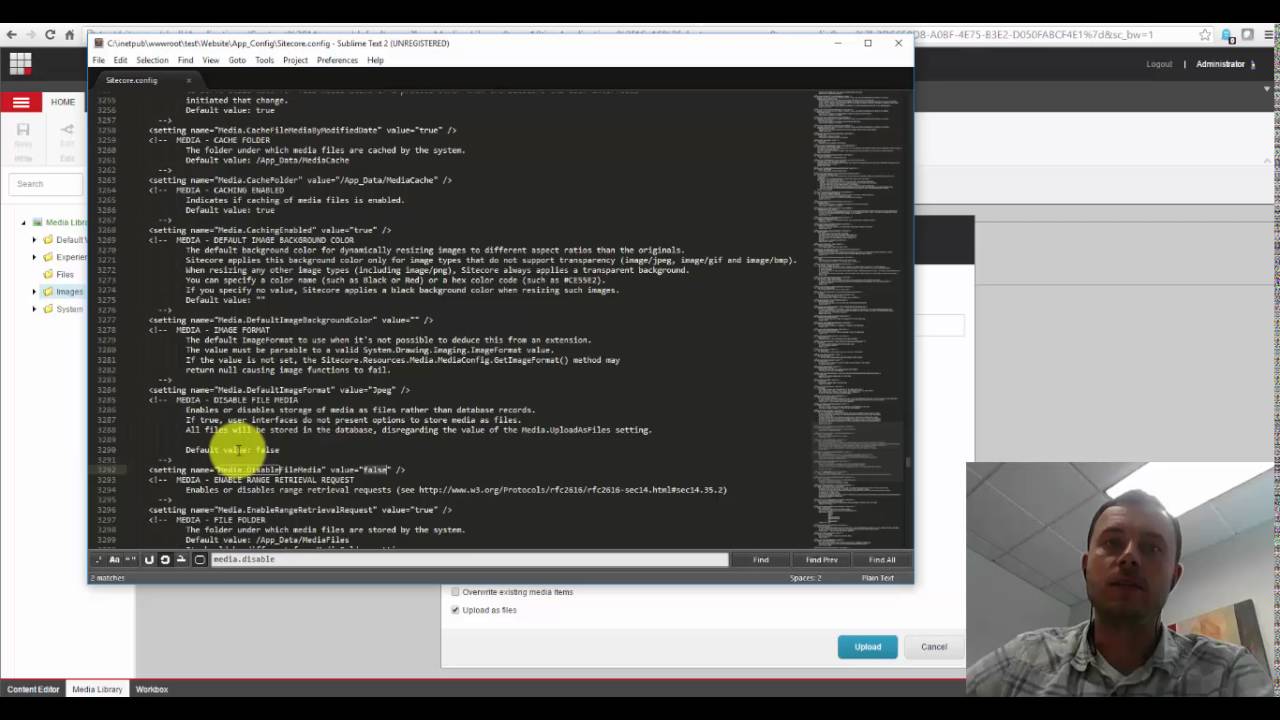Toggle reverse direction in the Find panel
Image resolution: width=1280 pixels, height=720 pixels.
[x=149, y=559]
